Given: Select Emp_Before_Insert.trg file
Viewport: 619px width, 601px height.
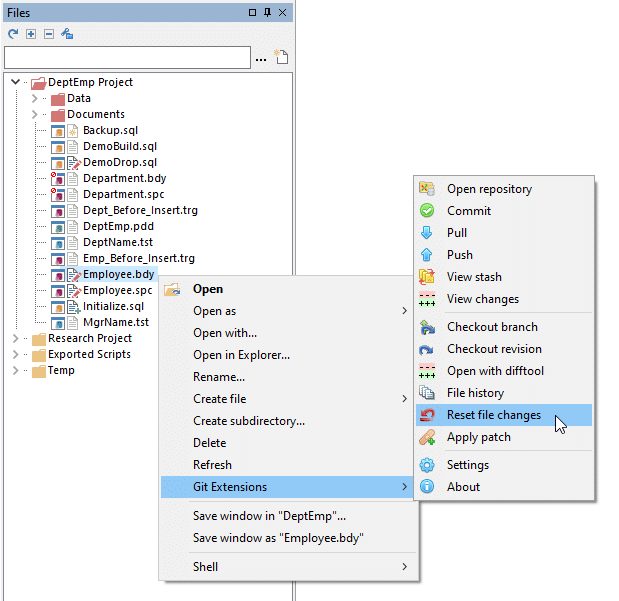Looking at the screenshot, I should (x=139, y=258).
